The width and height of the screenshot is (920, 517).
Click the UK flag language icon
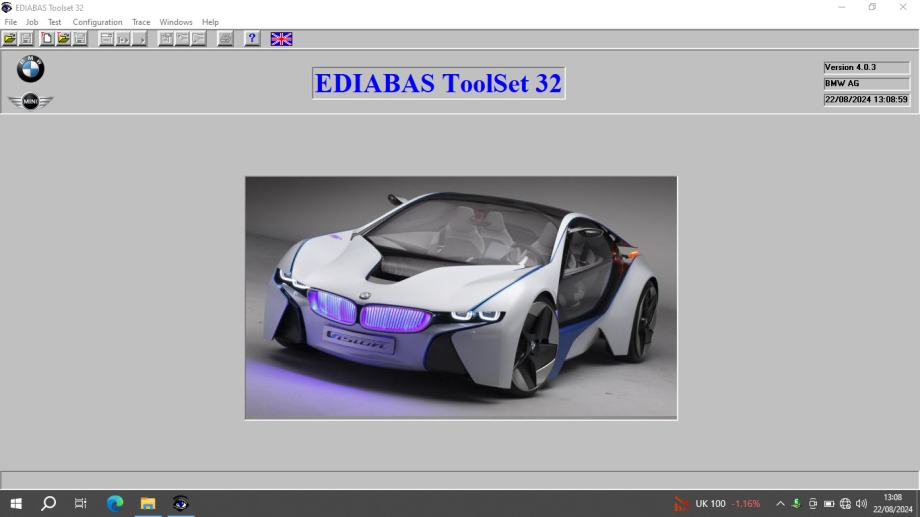click(281, 39)
